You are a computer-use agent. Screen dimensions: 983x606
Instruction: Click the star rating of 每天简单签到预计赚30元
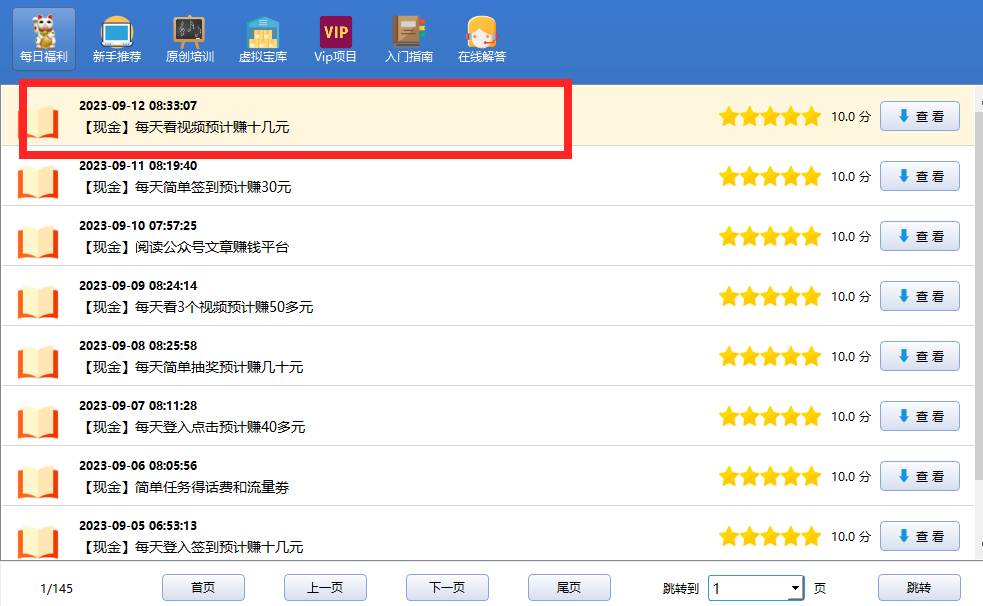[x=770, y=176]
